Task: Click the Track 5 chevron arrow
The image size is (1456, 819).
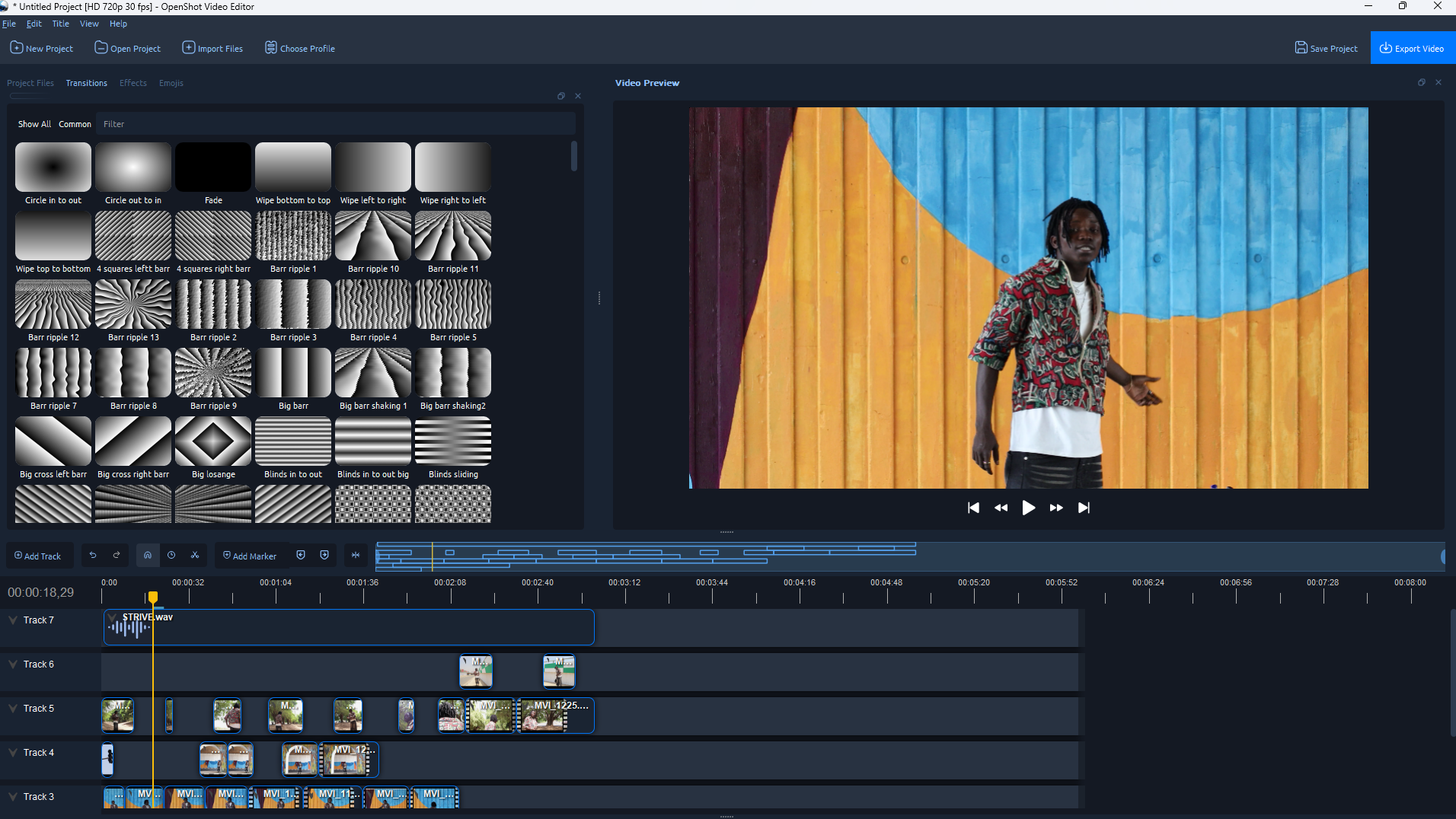Action: (13, 709)
